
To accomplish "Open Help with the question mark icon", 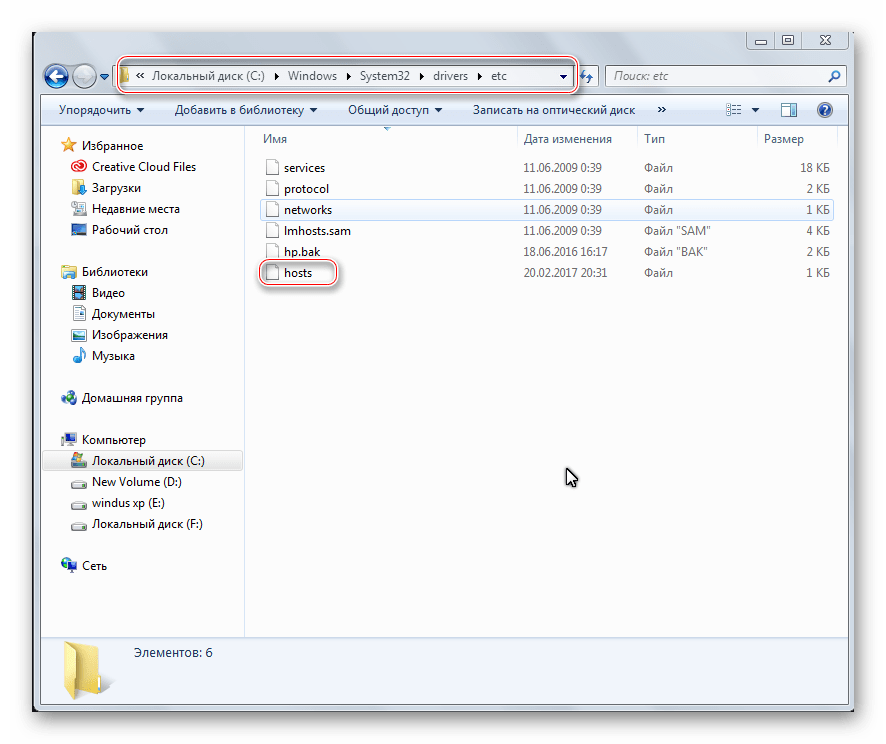I will click(824, 110).
